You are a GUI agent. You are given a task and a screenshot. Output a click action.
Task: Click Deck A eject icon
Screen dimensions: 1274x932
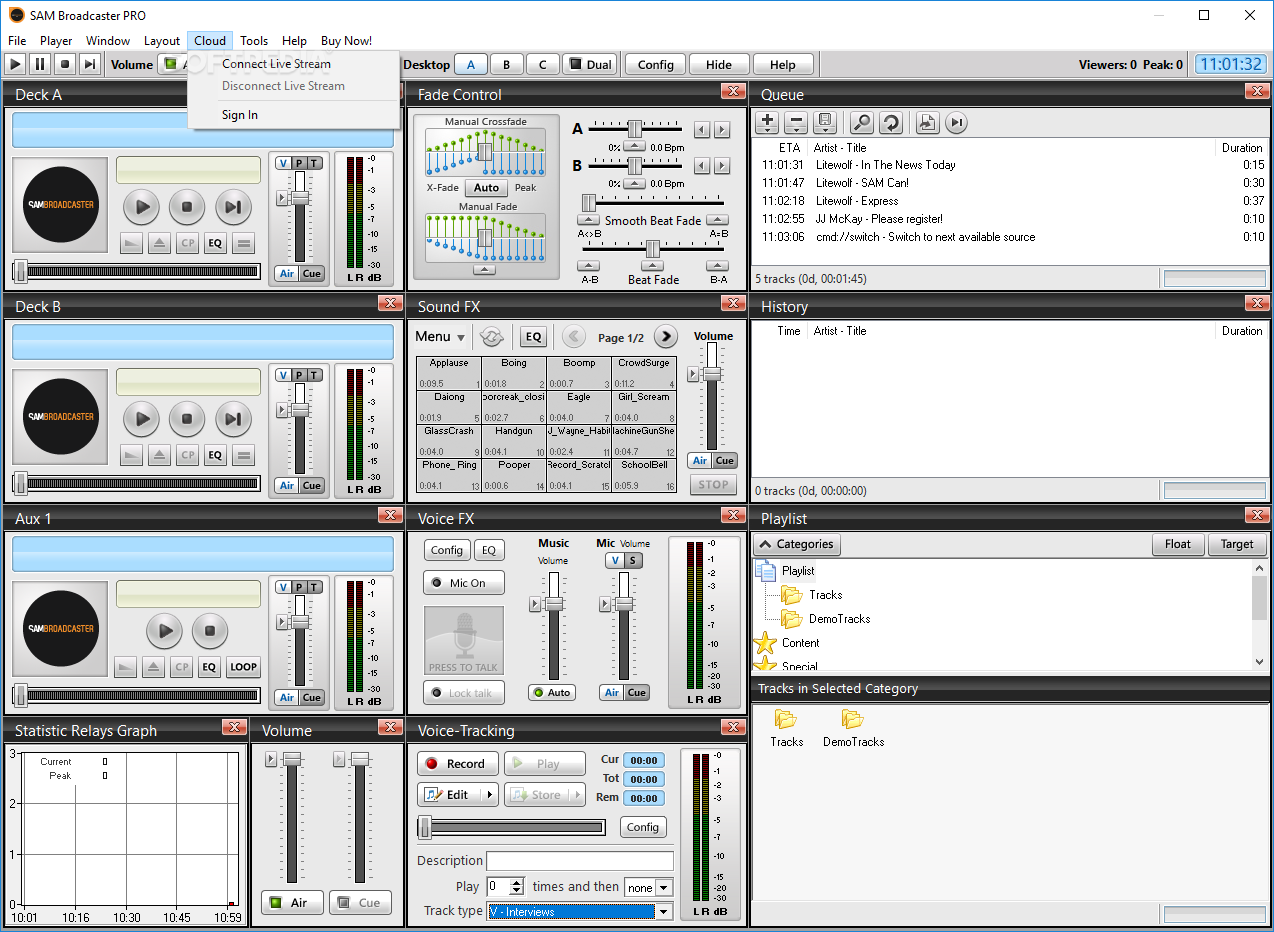[x=159, y=243]
